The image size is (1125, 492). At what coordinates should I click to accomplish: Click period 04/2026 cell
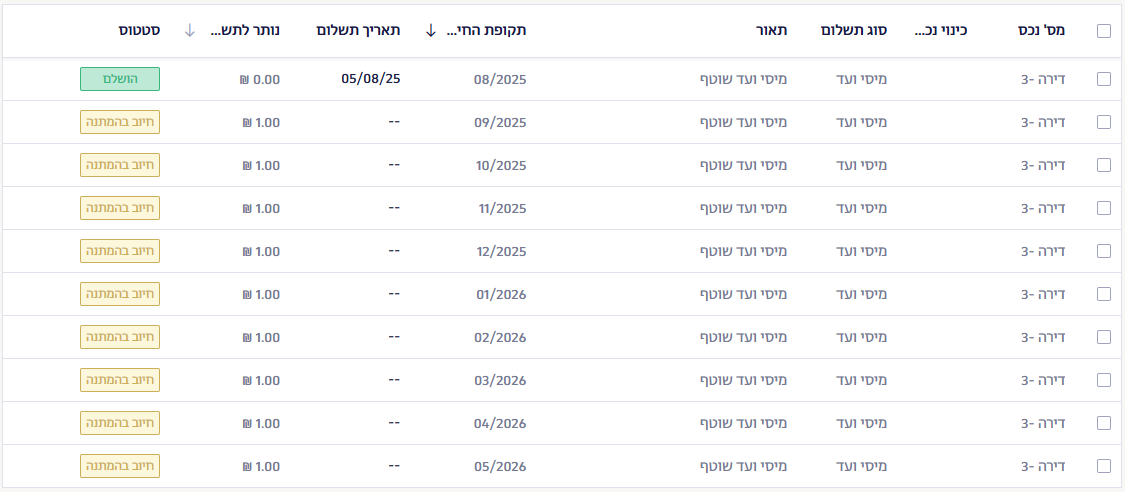point(500,423)
